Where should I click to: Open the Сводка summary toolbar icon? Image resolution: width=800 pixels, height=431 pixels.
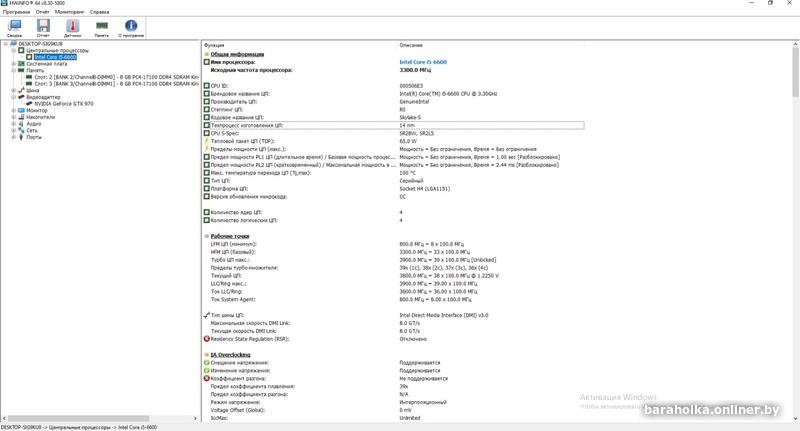tap(14, 26)
